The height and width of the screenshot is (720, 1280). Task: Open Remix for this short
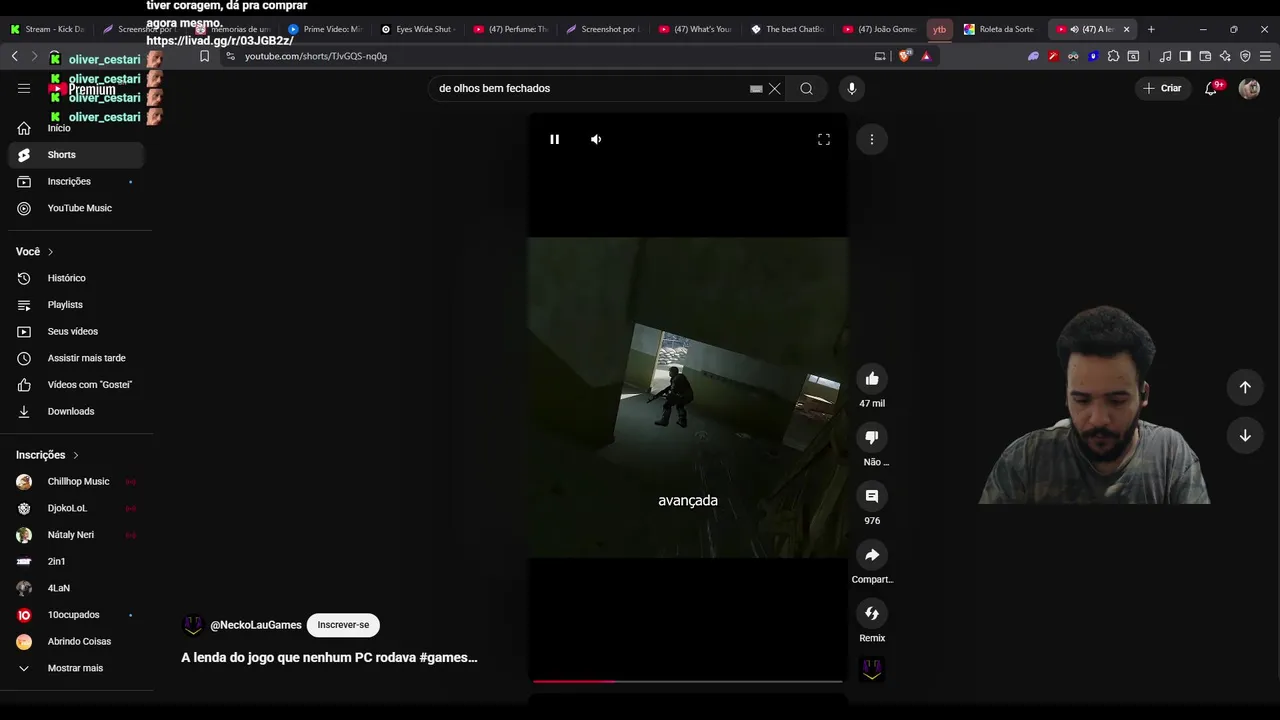click(x=872, y=613)
